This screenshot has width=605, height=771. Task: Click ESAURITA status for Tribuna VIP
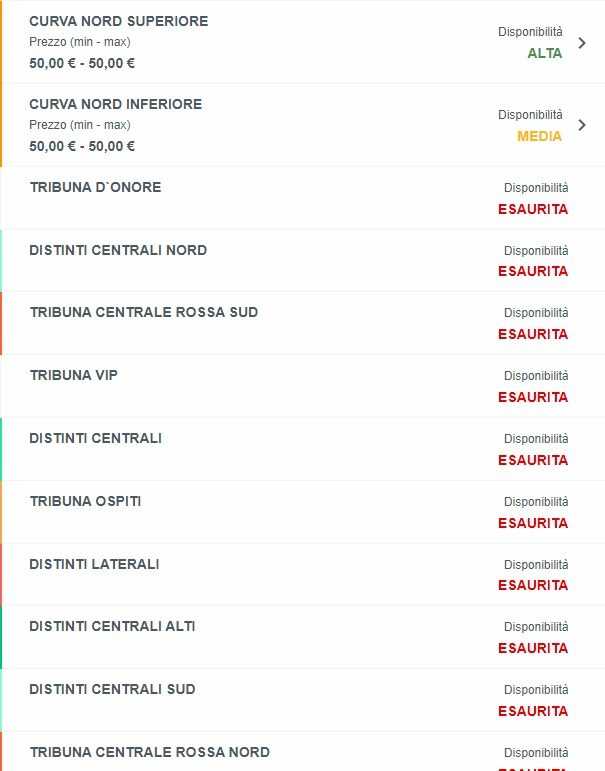click(533, 397)
